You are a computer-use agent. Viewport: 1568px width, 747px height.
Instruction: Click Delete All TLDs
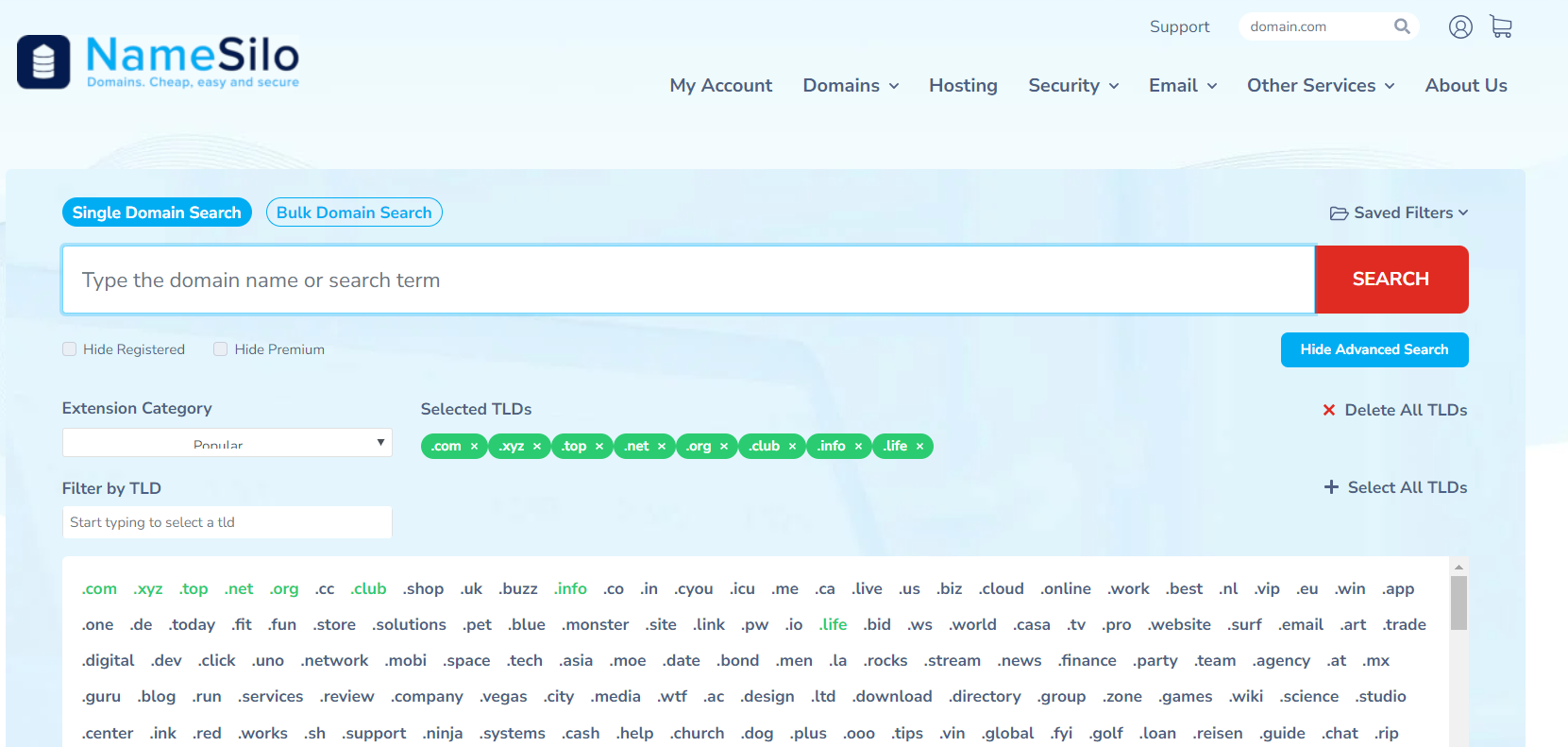point(1395,410)
